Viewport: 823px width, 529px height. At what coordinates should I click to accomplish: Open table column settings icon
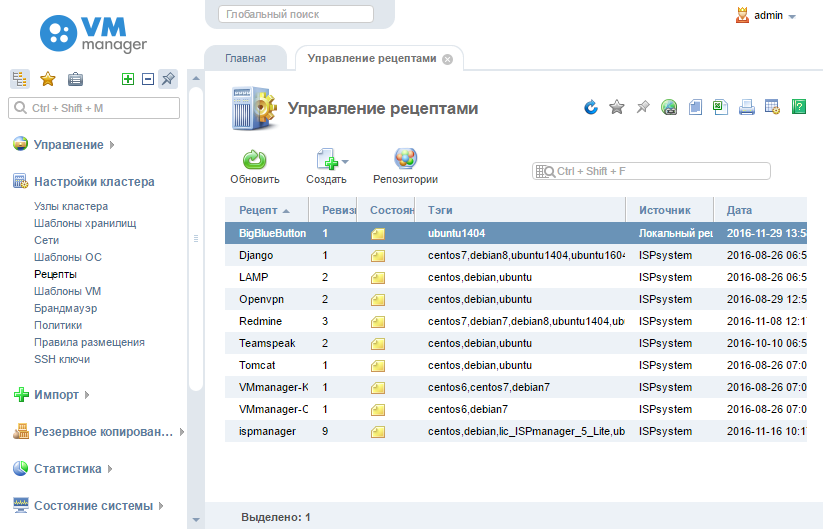[x=773, y=108]
